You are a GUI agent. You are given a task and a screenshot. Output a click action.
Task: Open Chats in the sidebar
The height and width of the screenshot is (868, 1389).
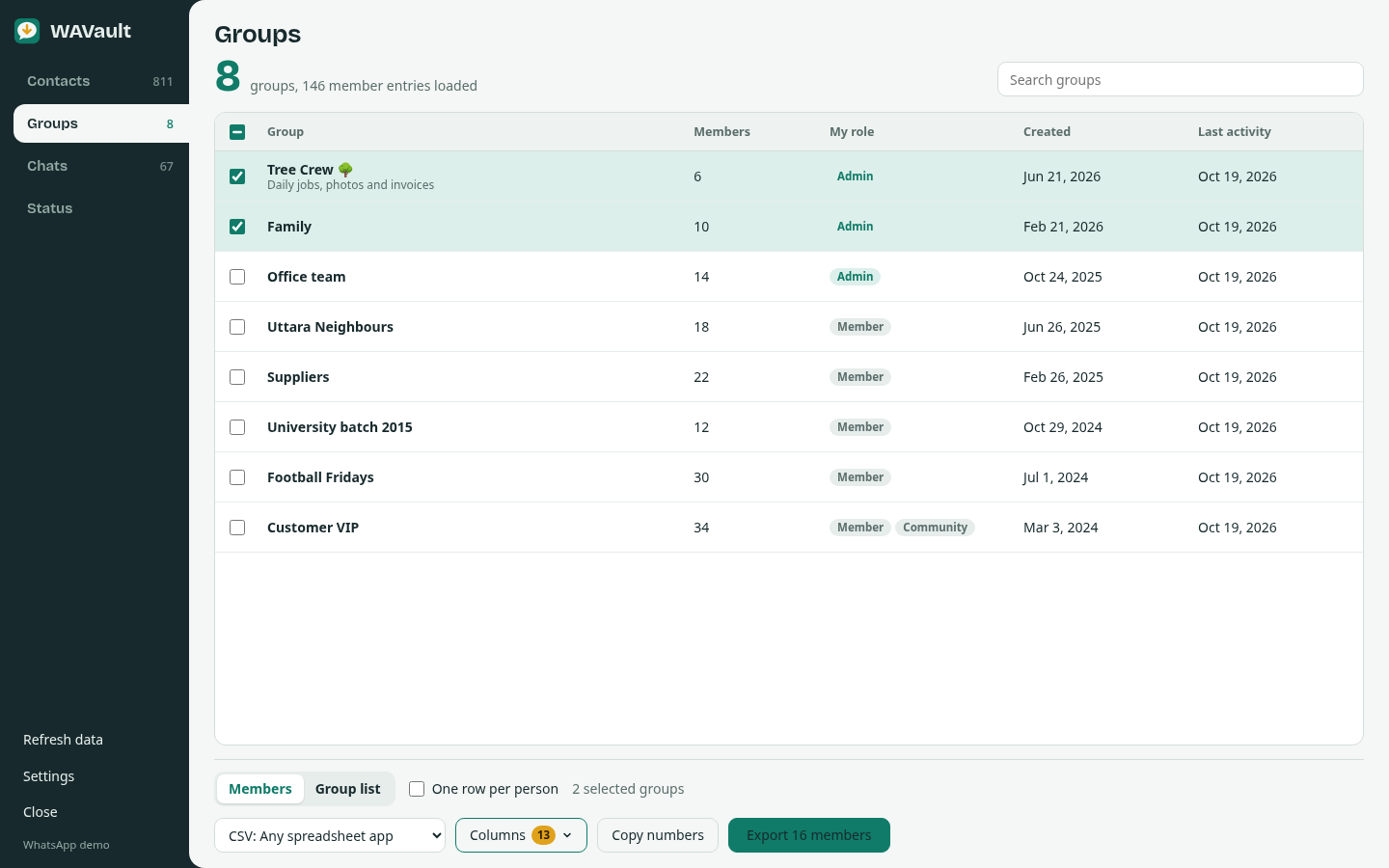pyautogui.click(x=100, y=166)
